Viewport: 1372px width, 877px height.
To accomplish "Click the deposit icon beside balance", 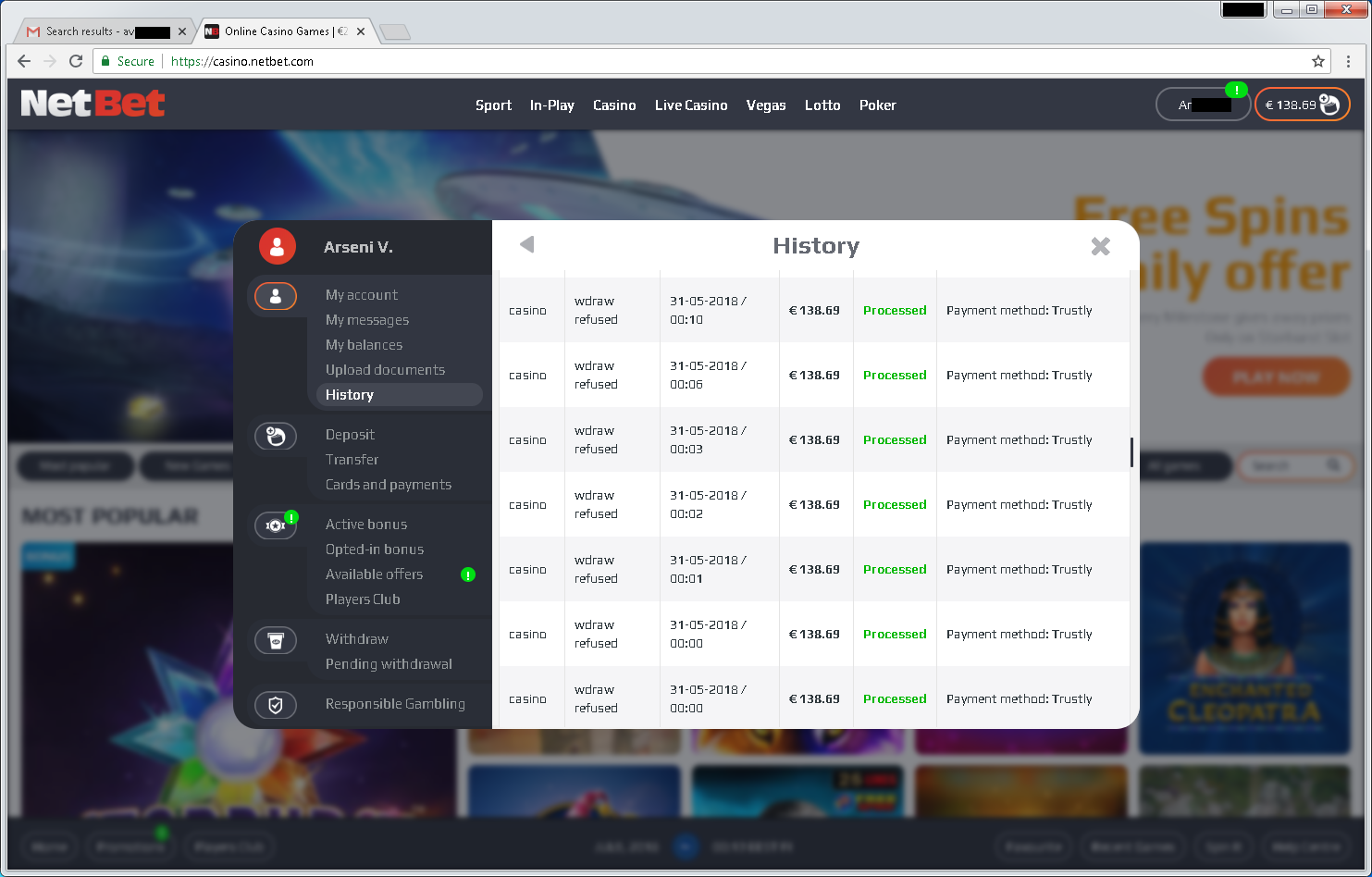I will click(1329, 105).
